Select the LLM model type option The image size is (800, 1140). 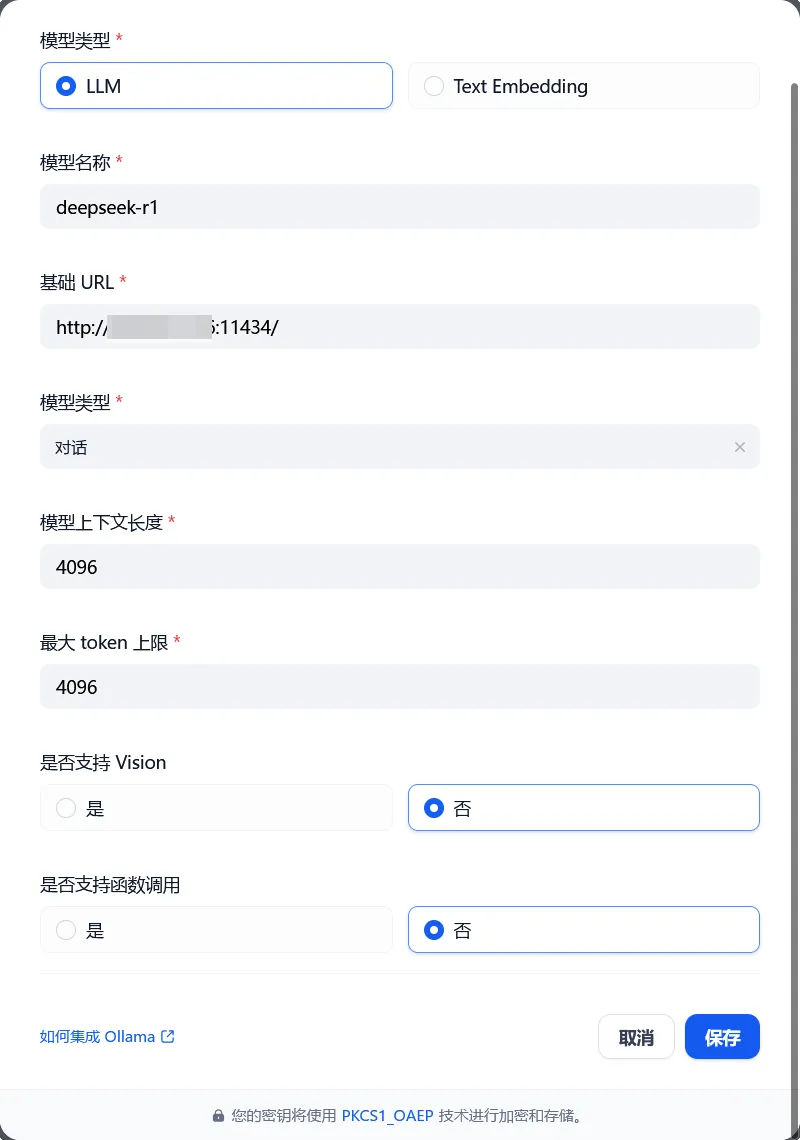[x=216, y=86]
